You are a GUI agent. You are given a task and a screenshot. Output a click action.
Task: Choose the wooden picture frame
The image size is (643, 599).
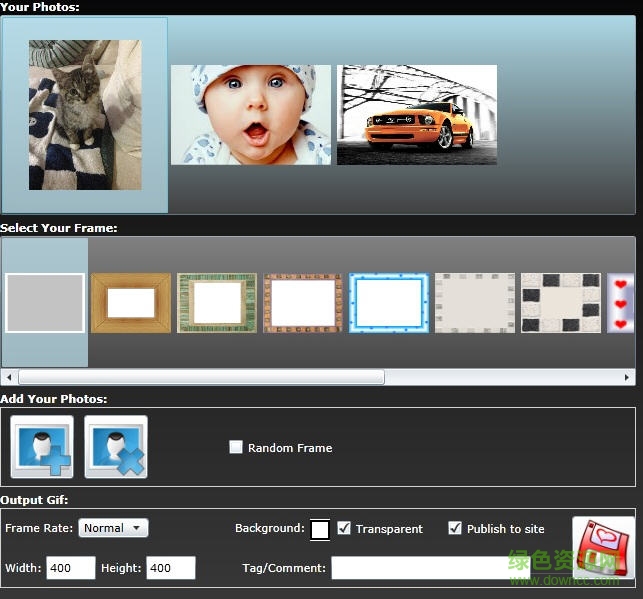pos(131,302)
